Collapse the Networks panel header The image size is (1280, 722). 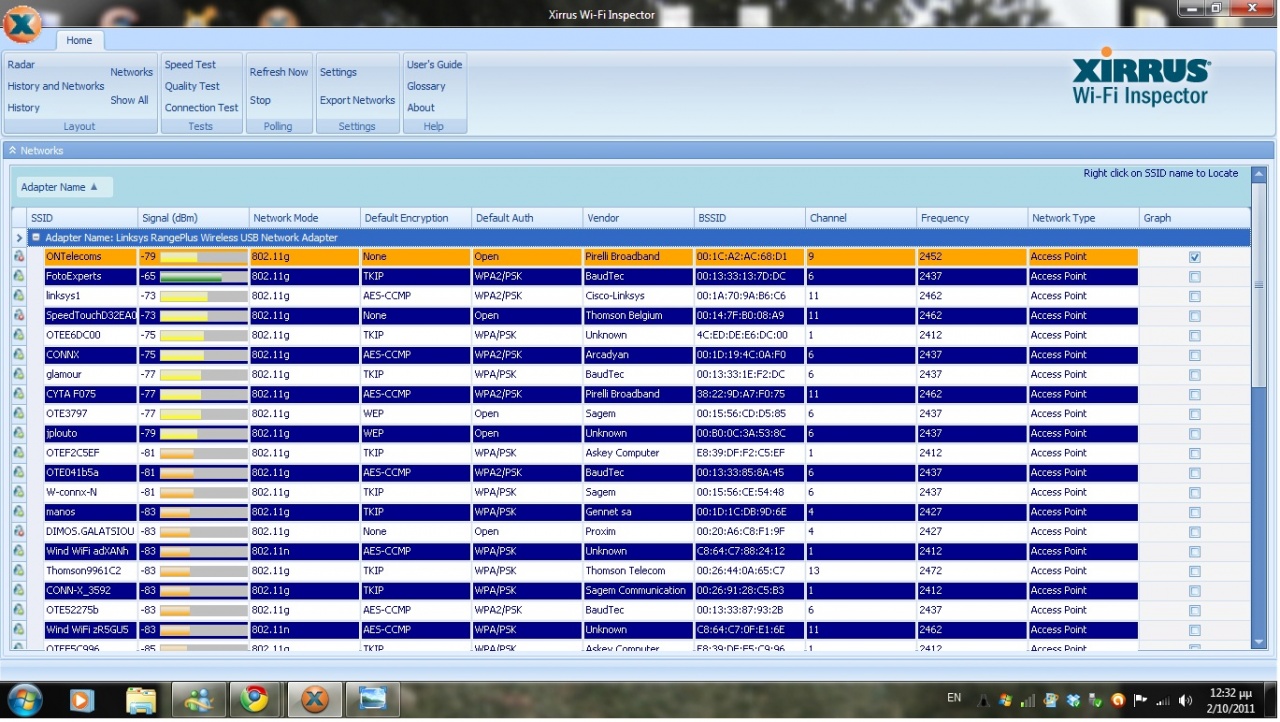13,151
